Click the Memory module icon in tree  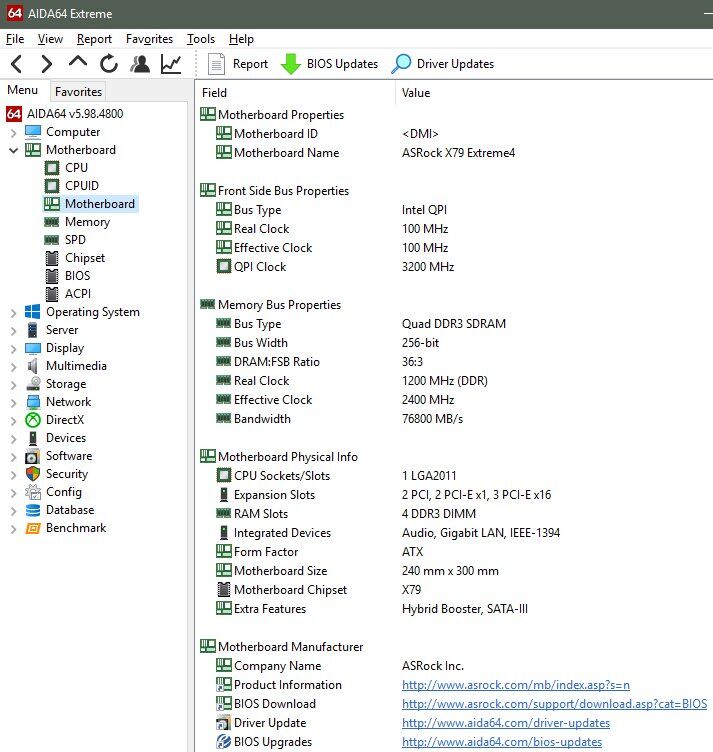(x=52, y=222)
